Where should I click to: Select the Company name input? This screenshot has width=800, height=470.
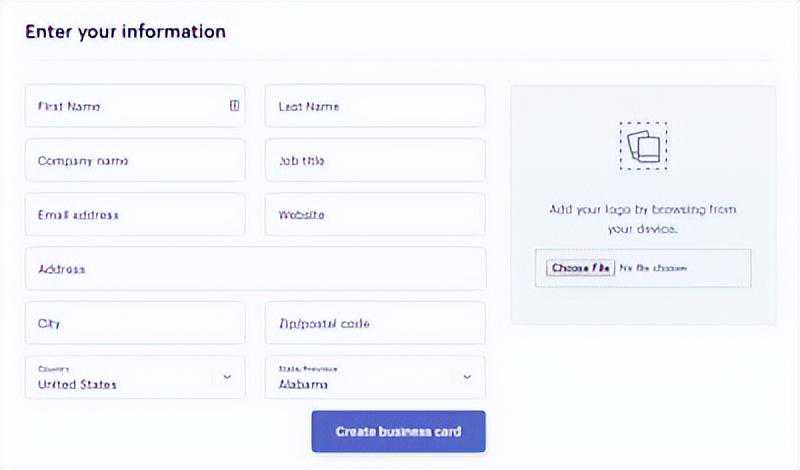(135, 160)
